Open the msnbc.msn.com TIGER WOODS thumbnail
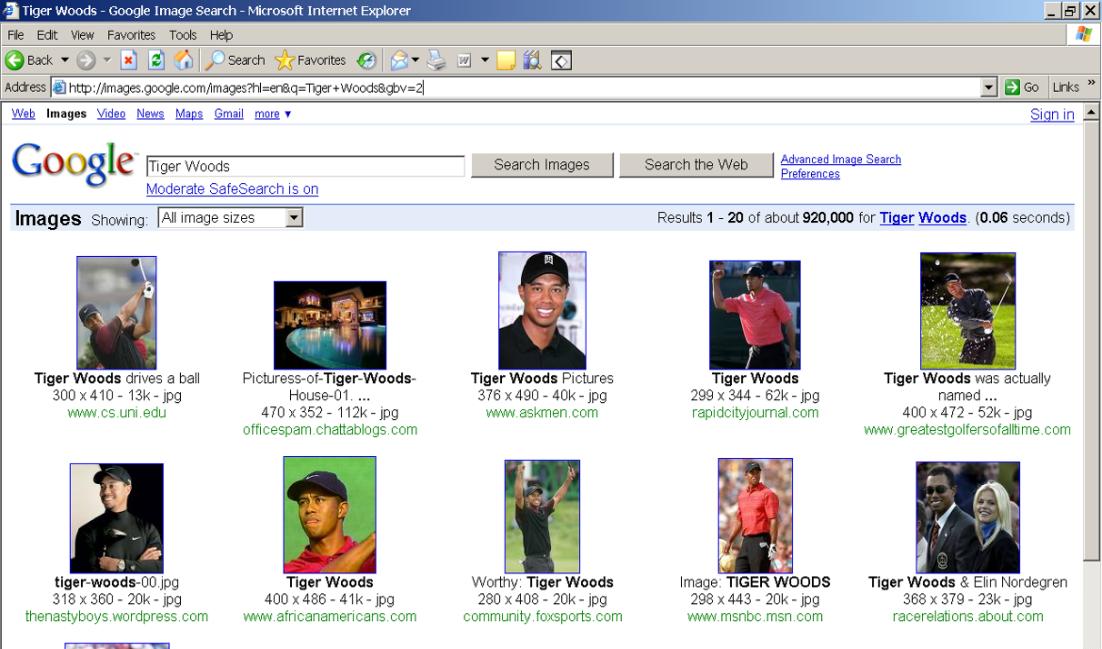1102x649 pixels. 755,515
